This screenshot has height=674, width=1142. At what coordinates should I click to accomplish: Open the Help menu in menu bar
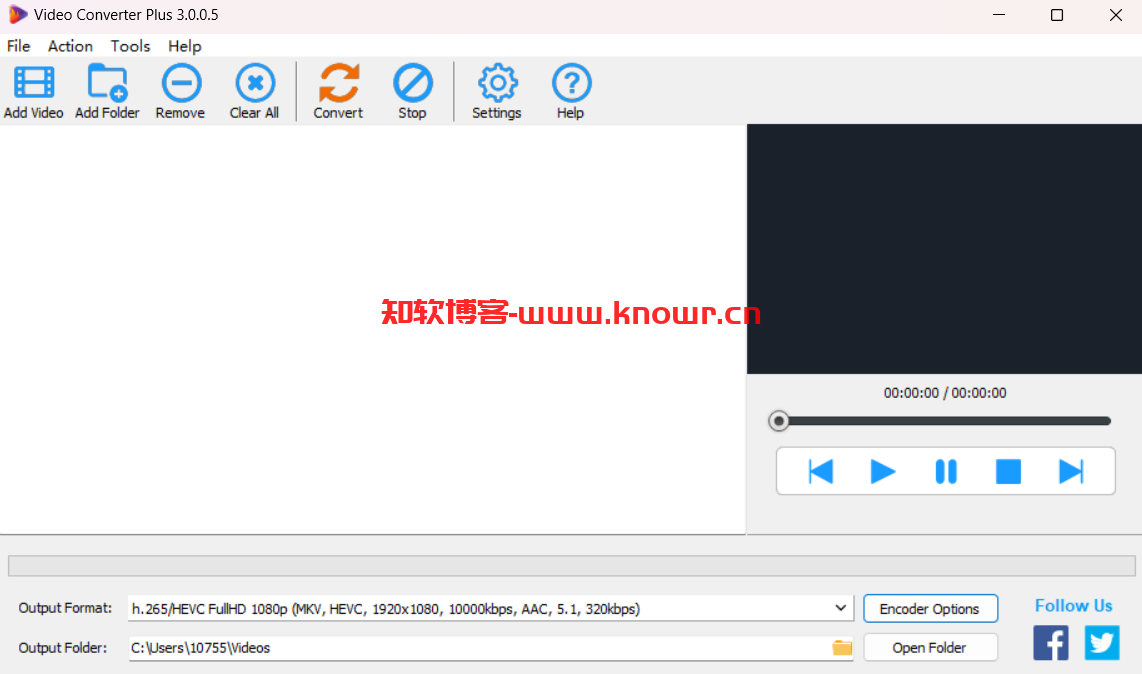coord(184,46)
